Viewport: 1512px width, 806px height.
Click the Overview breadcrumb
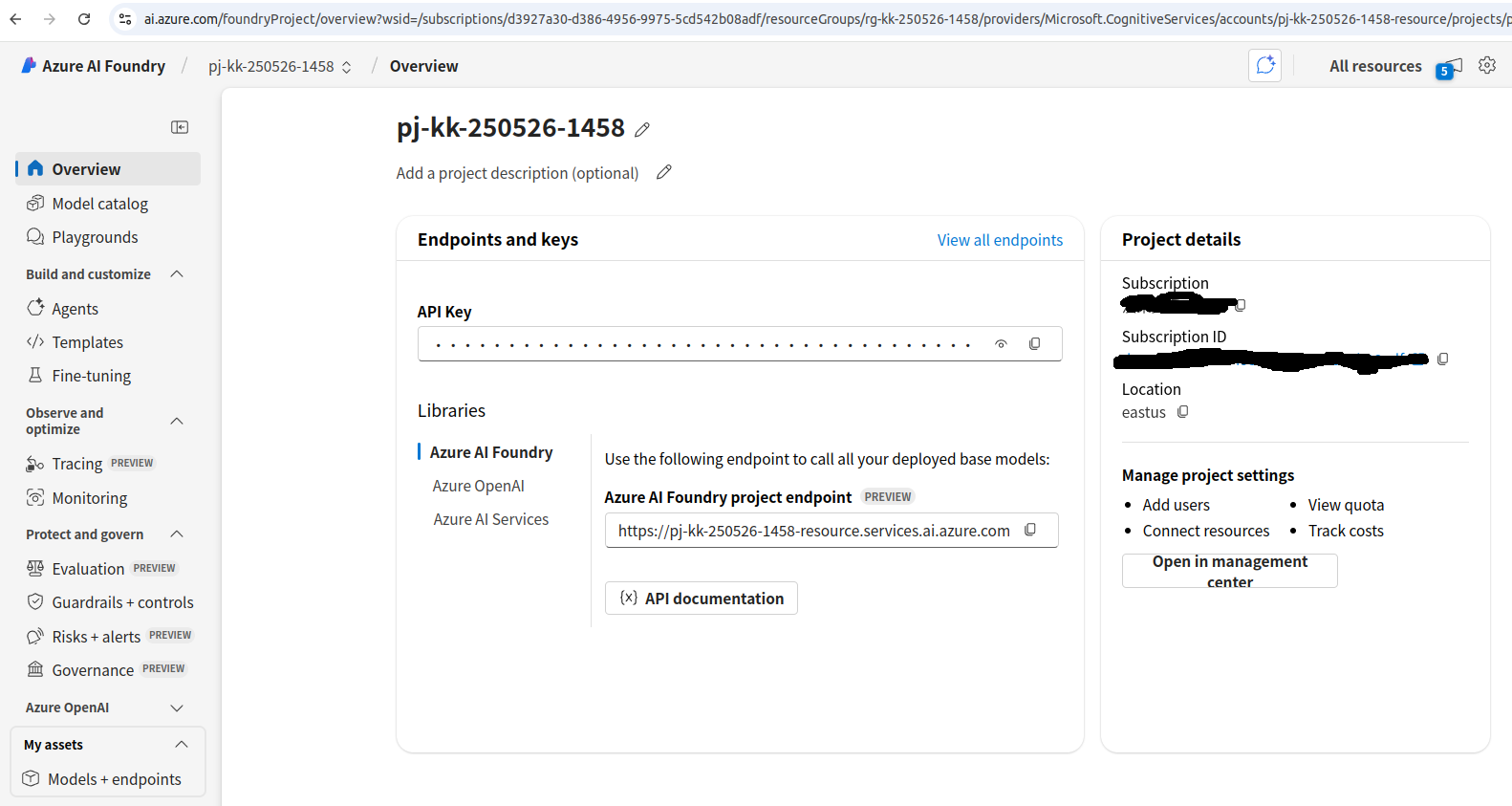point(423,66)
